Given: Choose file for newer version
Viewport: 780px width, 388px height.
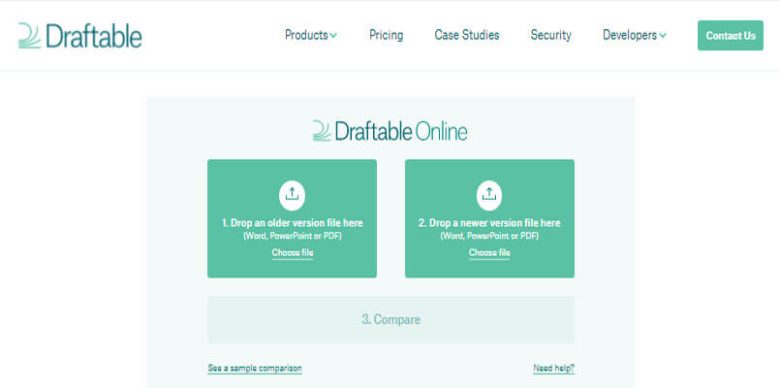Looking at the screenshot, I should (489, 253).
